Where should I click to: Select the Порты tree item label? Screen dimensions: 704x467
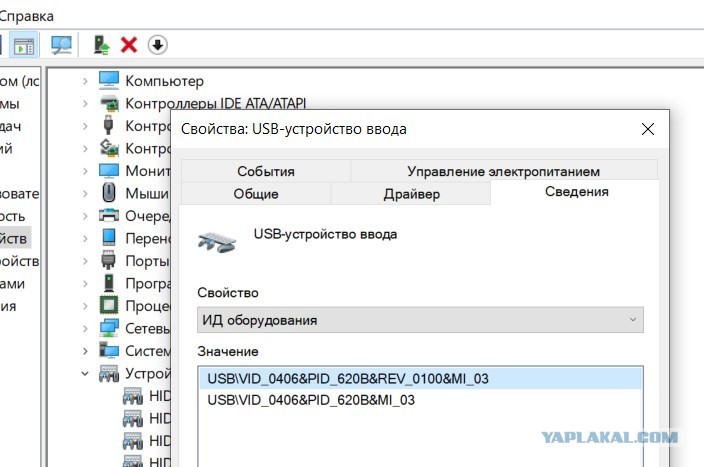click(x=147, y=261)
